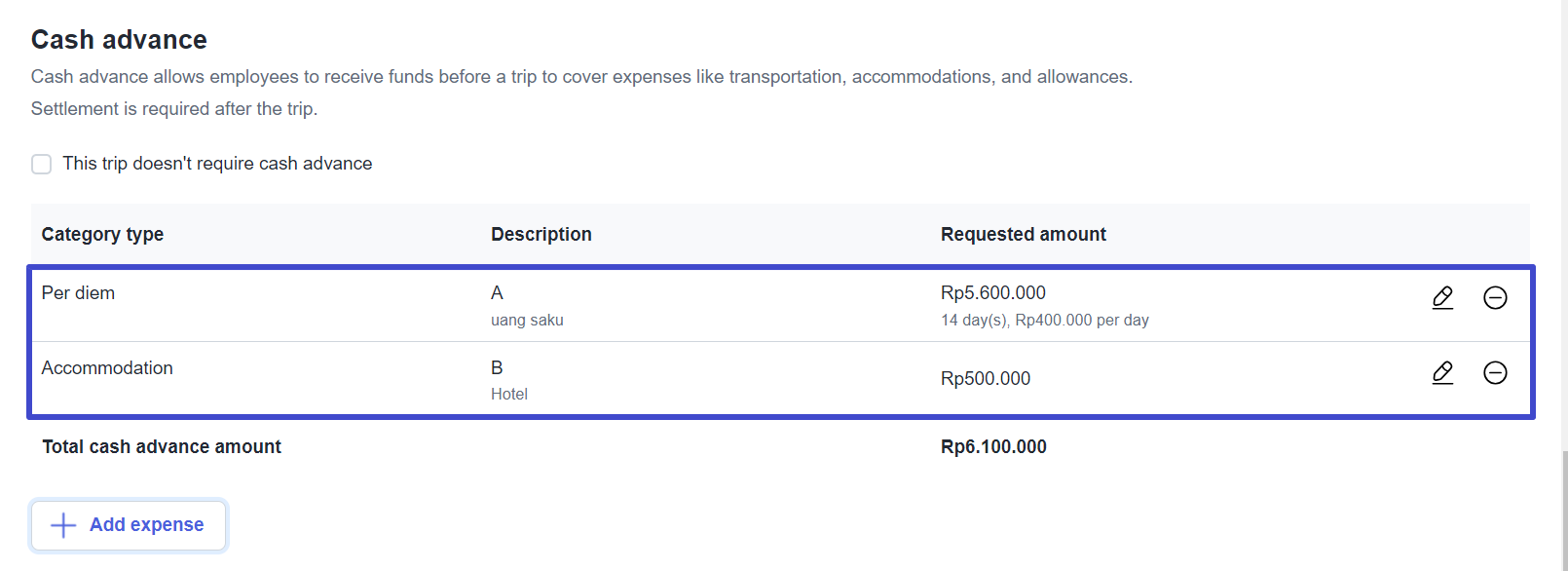Click the Category type column header

point(102,234)
